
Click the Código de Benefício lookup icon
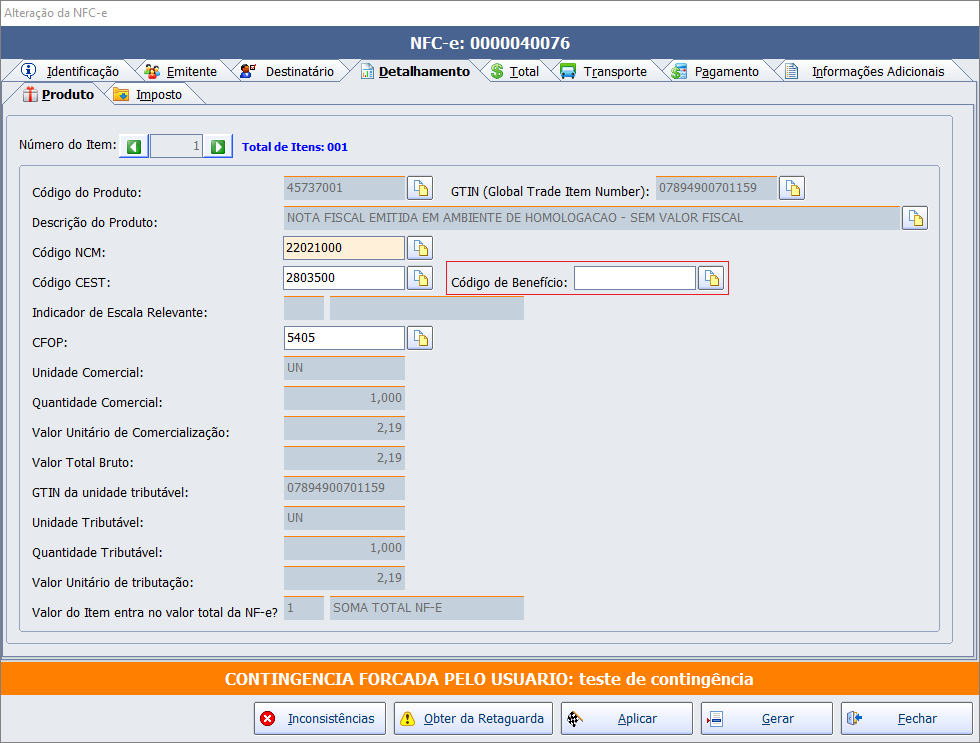point(710,279)
